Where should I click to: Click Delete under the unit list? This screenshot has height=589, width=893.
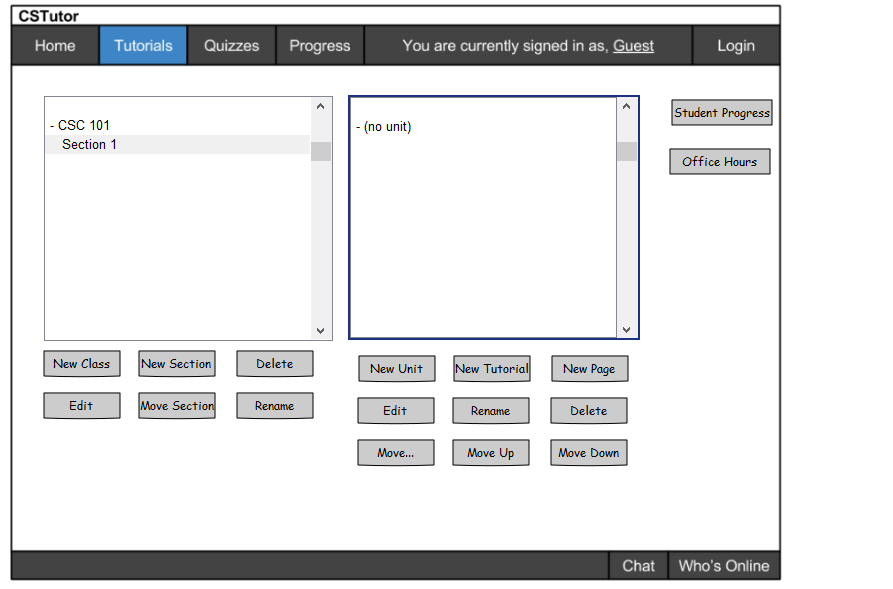coord(589,411)
